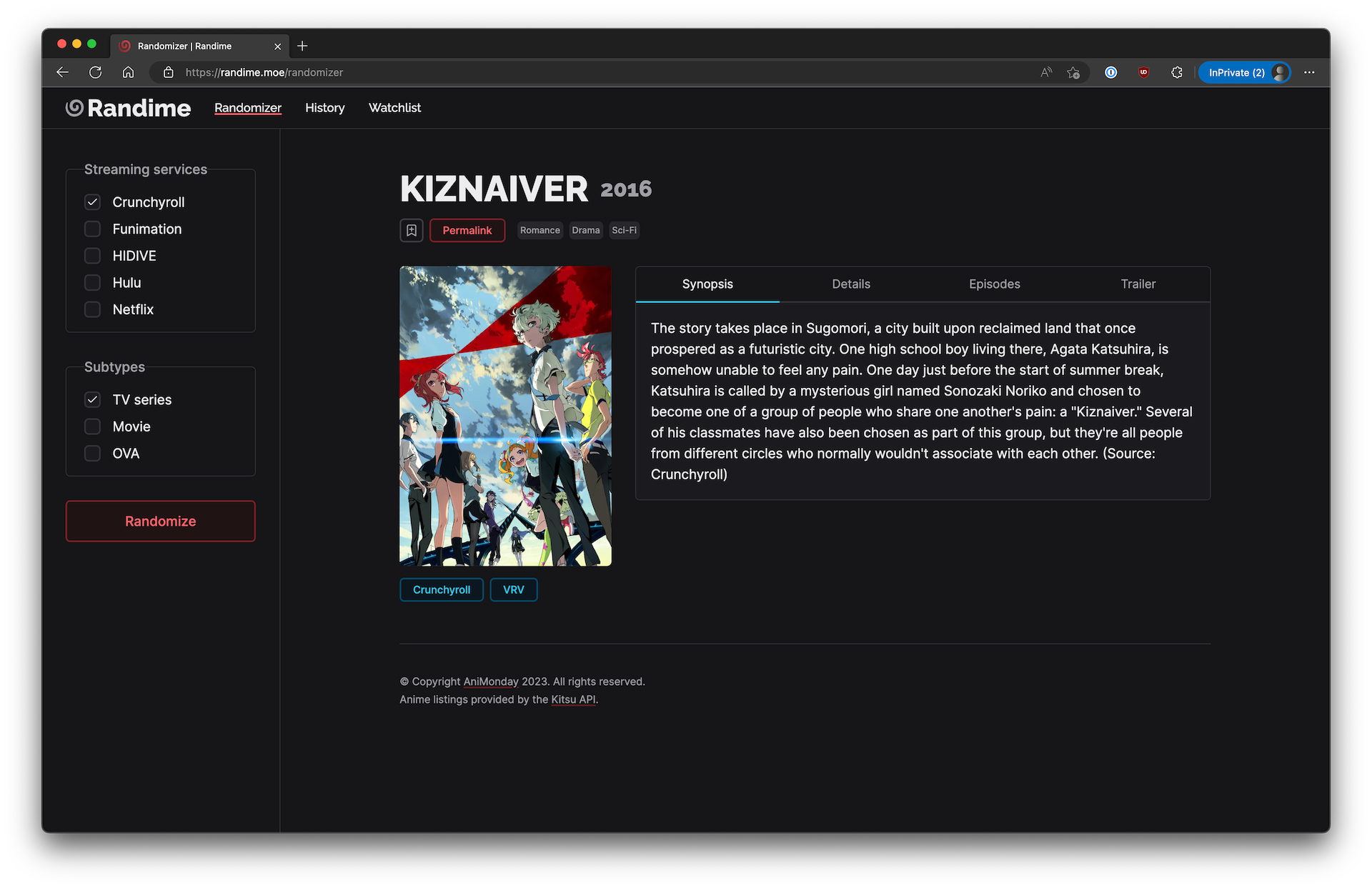The width and height of the screenshot is (1372, 888).
Task: Open the Crunchyroll streaming link
Action: (x=442, y=590)
